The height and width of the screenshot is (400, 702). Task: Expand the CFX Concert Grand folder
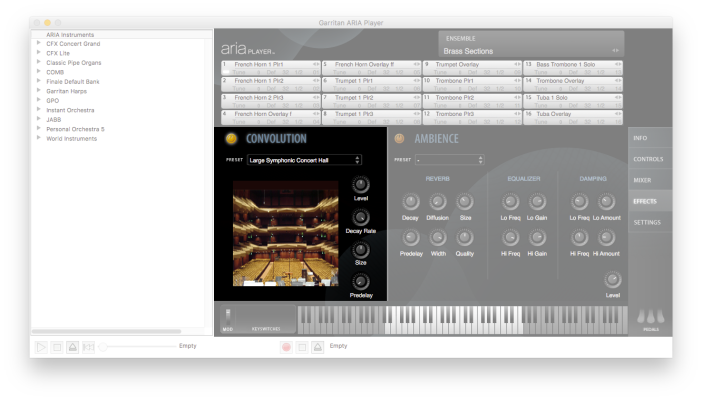pos(39,43)
